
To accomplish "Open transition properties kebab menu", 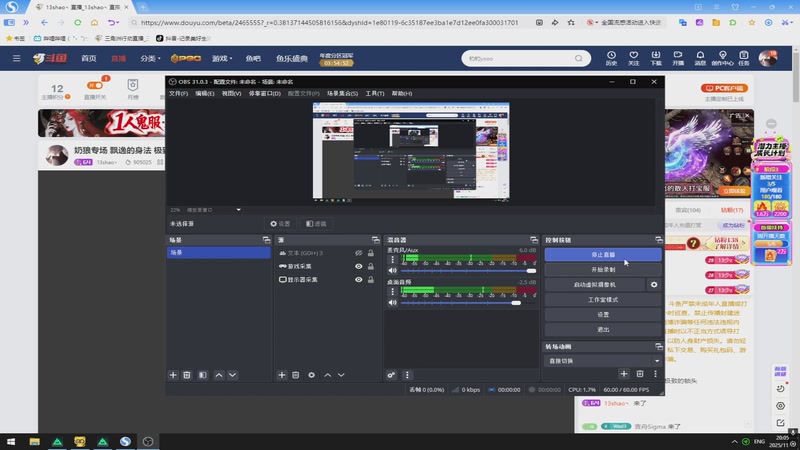I will coord(656,374).
